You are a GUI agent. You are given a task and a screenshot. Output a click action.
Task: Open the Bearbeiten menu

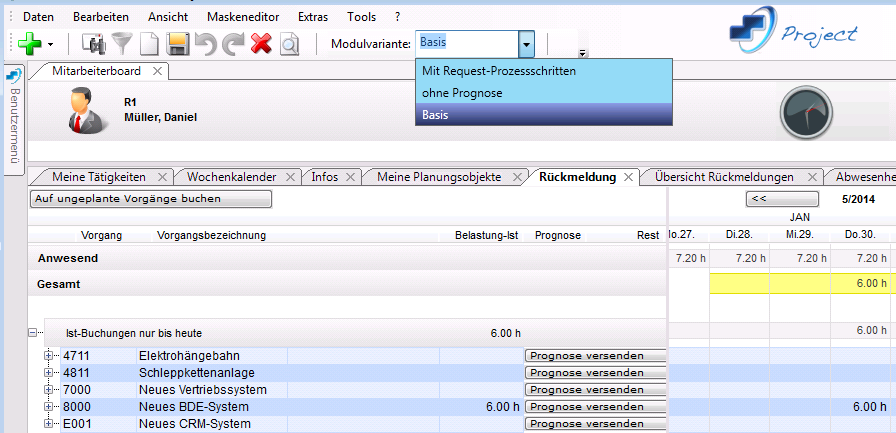pyautogui.click(x=101, y=17)
